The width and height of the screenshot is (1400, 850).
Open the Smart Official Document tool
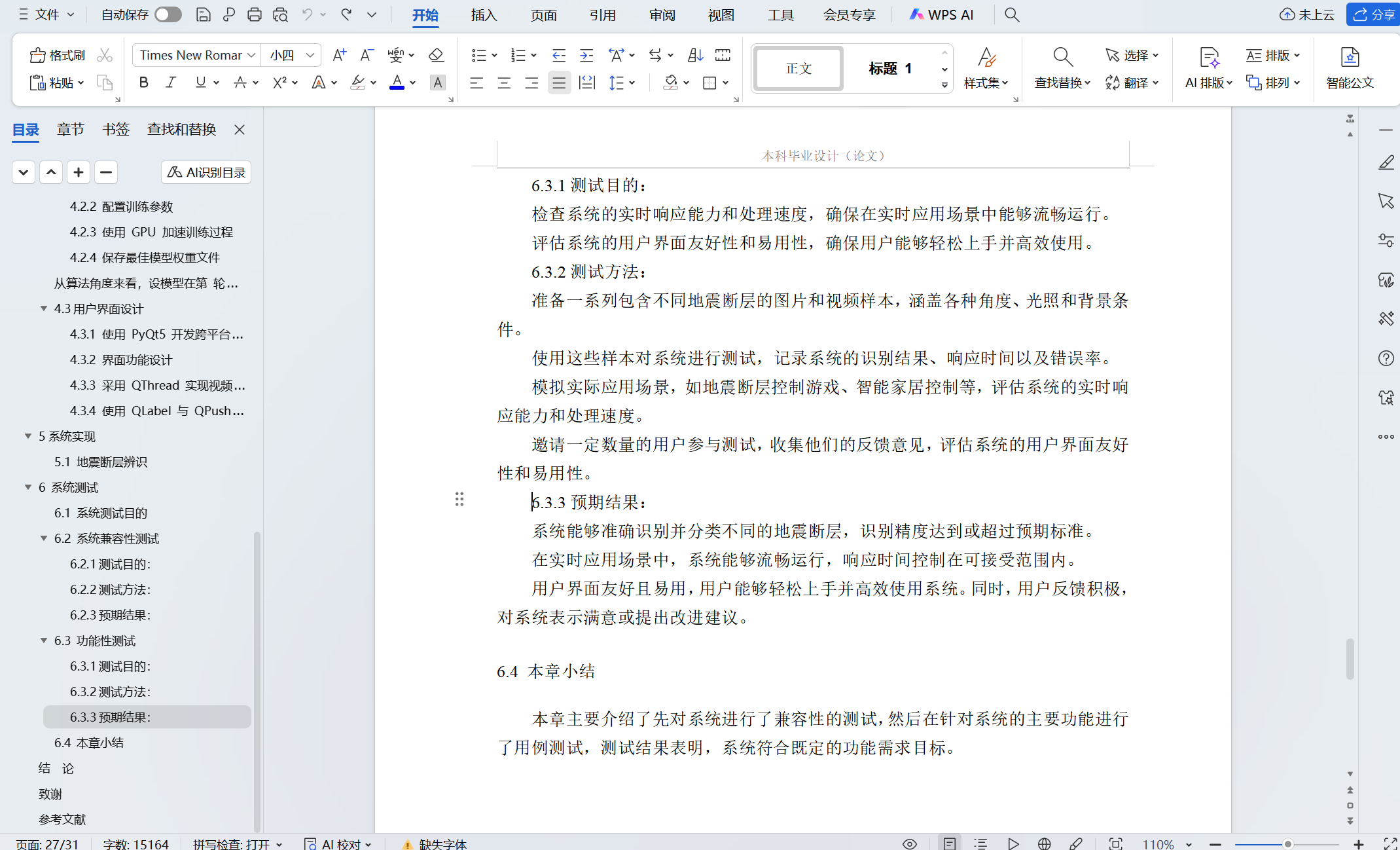pyautogui.click(x=1350, y=68)
